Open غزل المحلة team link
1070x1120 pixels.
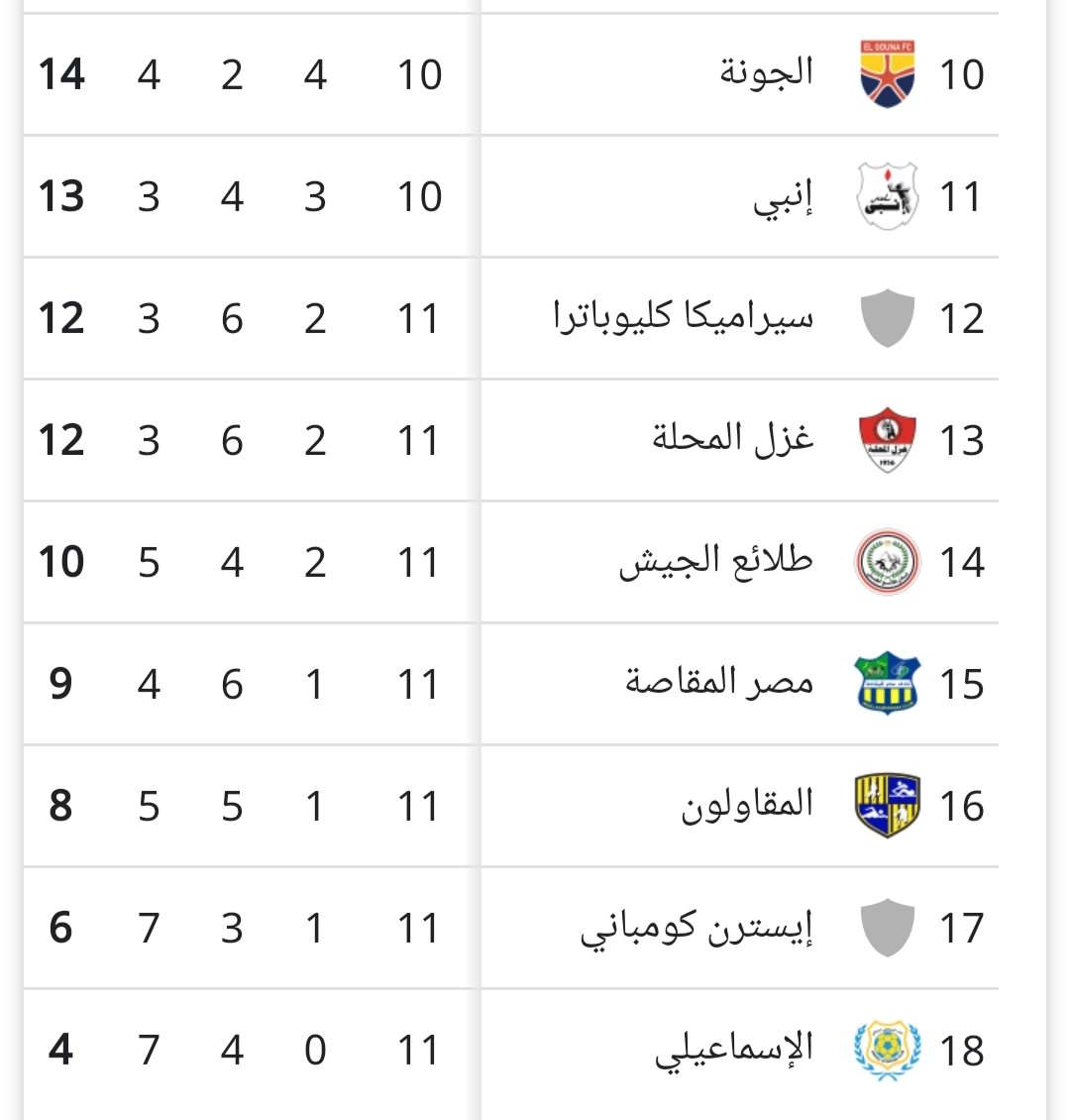pyautogui.click(x=732, y=438)
